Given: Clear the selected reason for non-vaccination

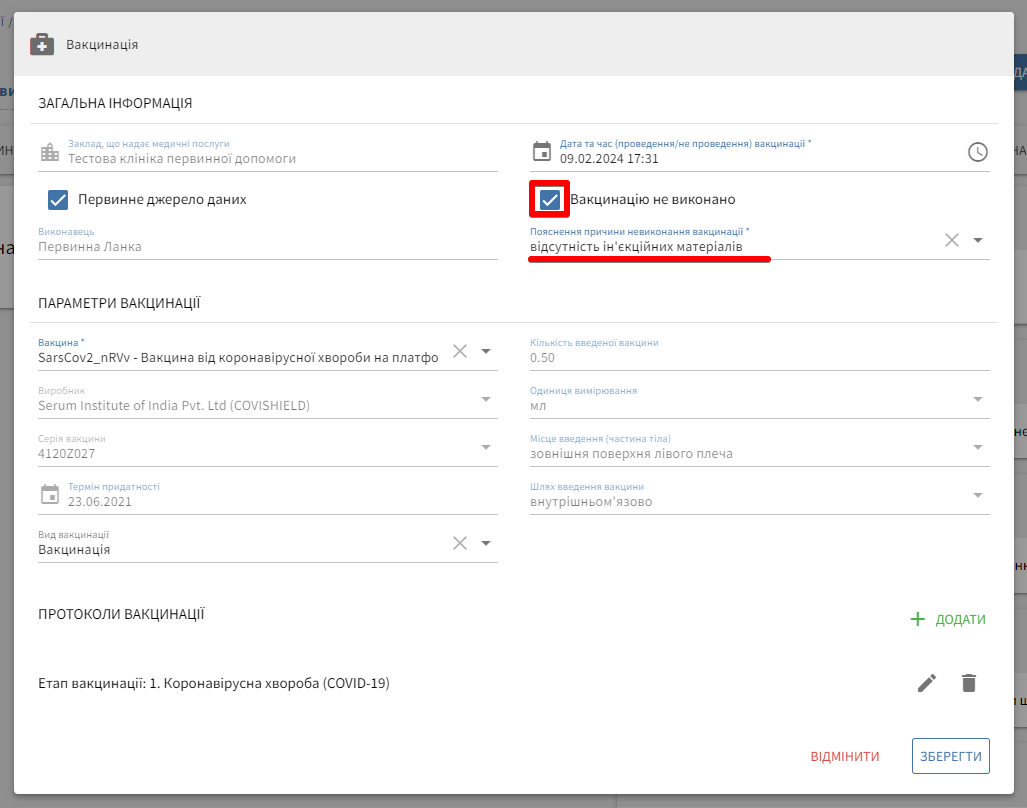Looking at the screenshot, I should [952, 240].
